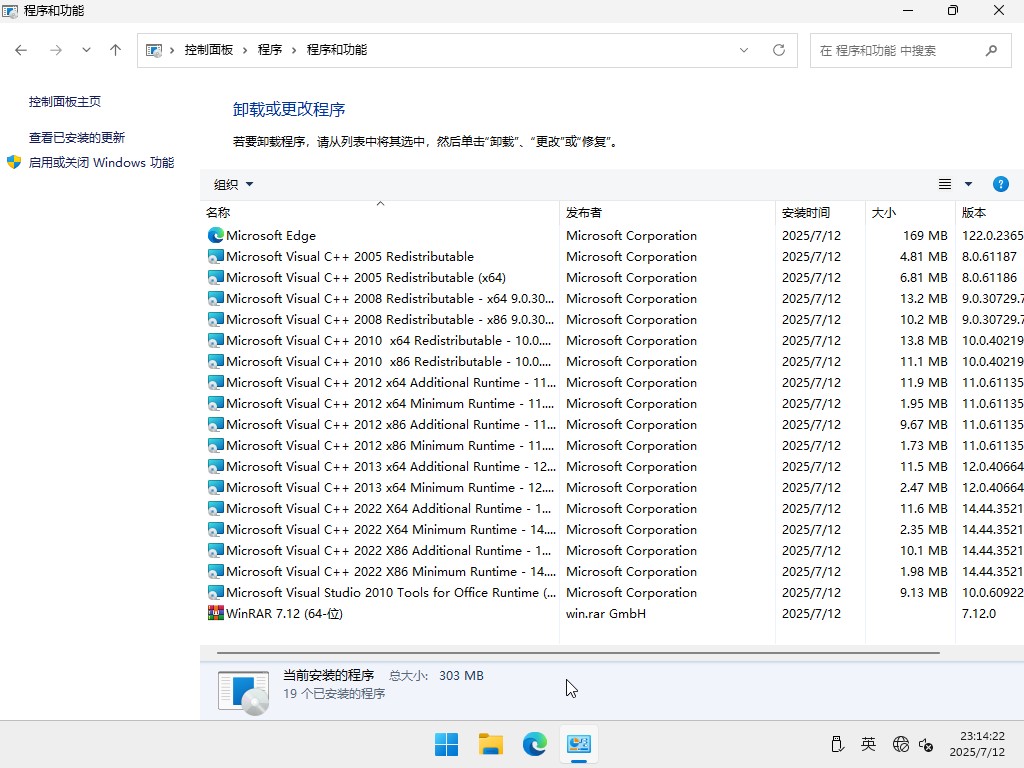Navigate to 程序 in the breadcrumb bar
Screen dimensions: 1024x768
pos(270,49)
